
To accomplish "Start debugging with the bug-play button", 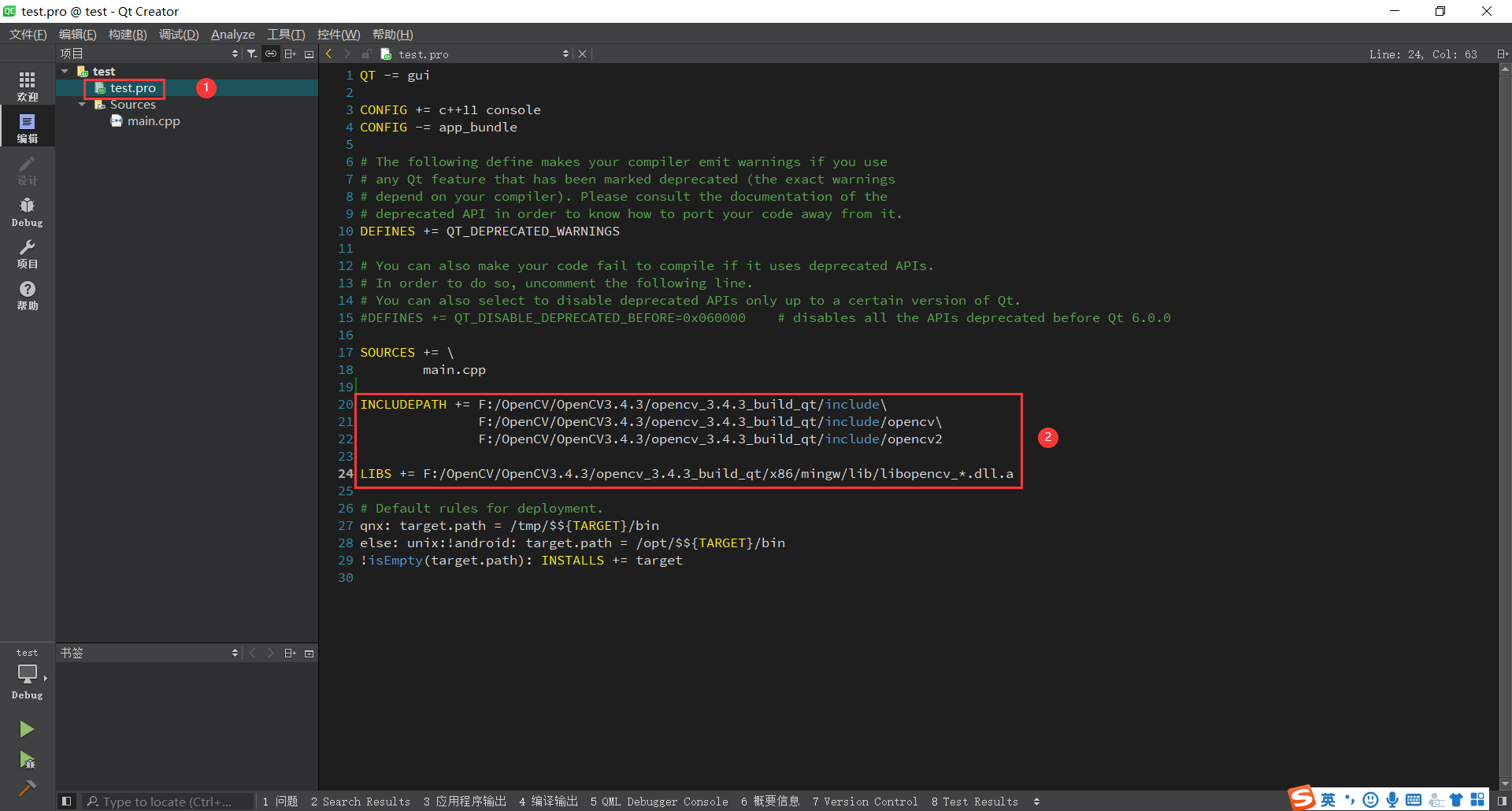I will [27, 759].
